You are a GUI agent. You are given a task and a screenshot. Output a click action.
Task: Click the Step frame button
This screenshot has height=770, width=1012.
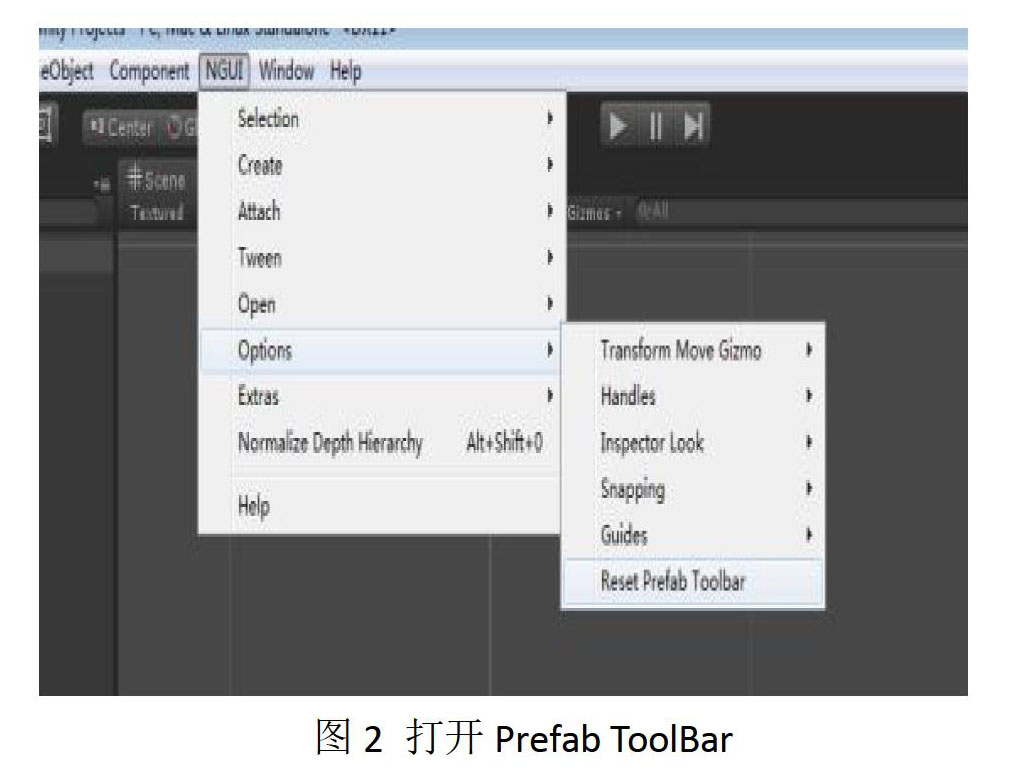[x=693, y=126]
